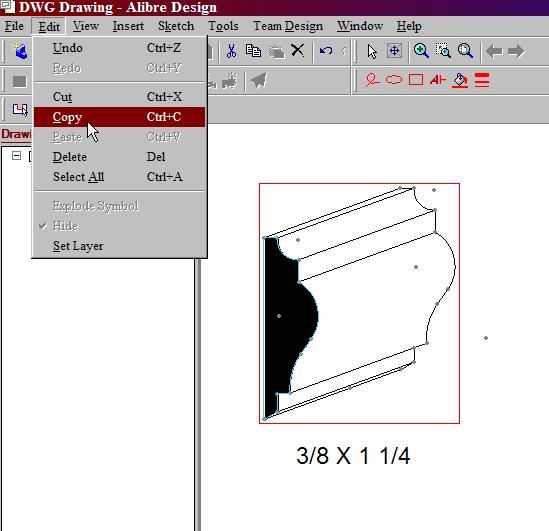
Task: Click the red line style icon
Action: click(482, 80)
